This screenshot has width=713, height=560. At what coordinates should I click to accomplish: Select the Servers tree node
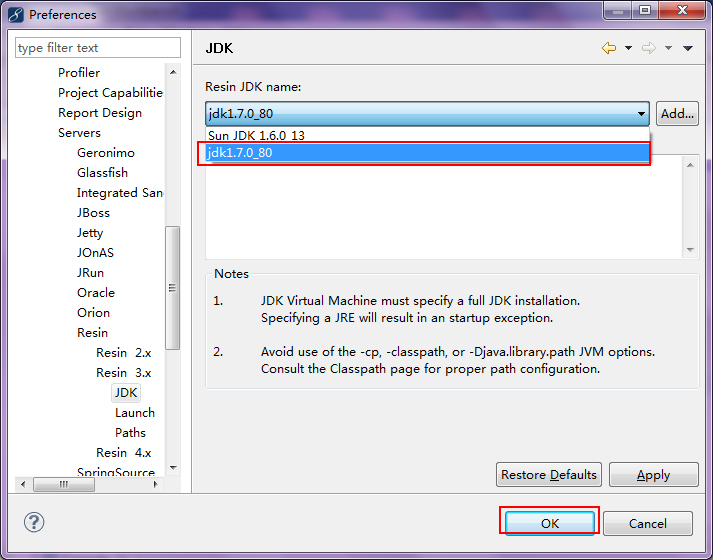click(79, 133)
